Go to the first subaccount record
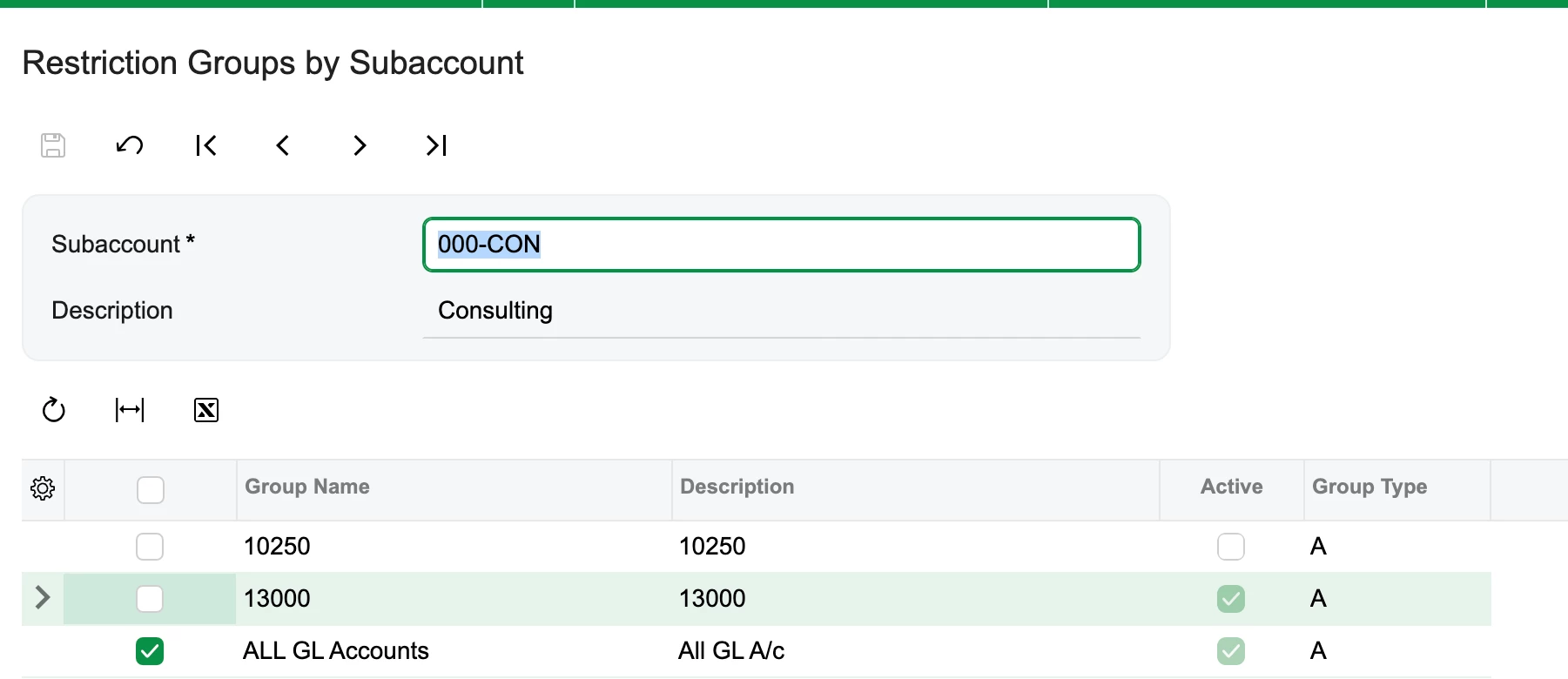The image size is (1568, 679). point(206,145)
